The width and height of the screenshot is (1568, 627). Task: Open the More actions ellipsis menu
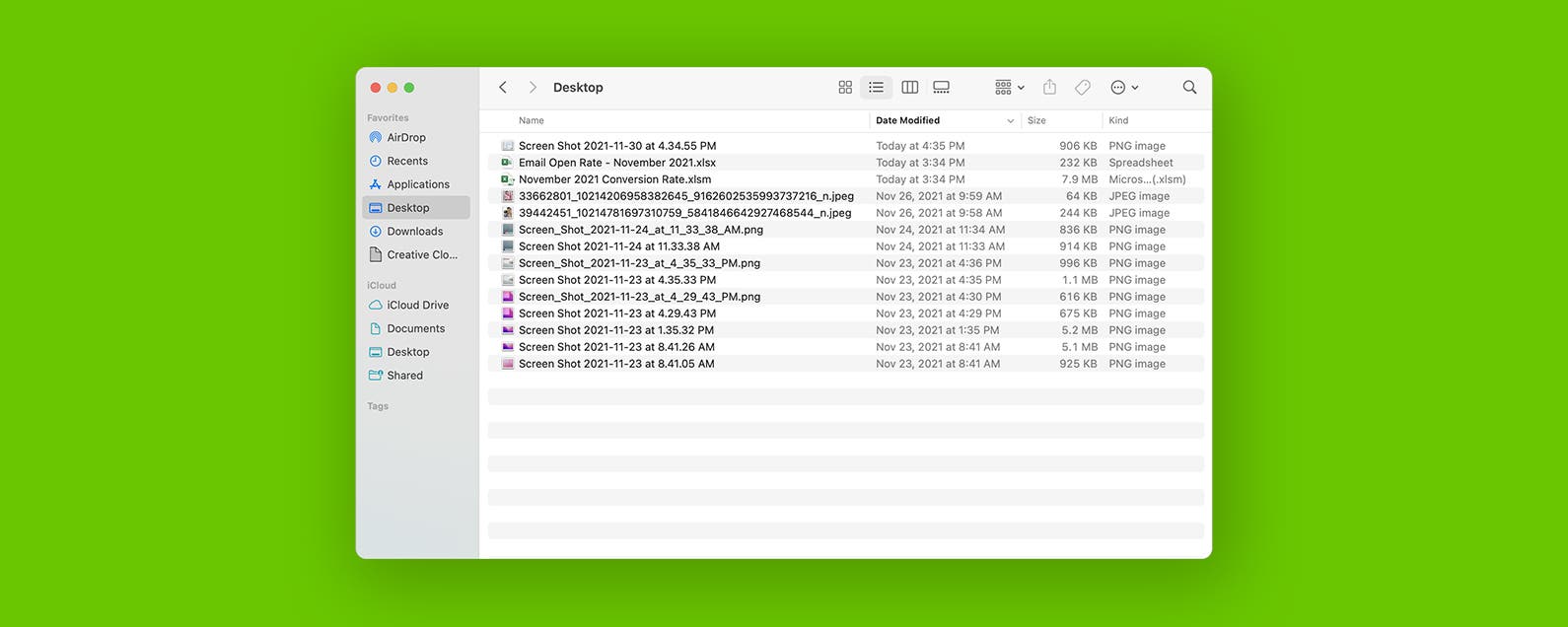tap(1124, 88)
